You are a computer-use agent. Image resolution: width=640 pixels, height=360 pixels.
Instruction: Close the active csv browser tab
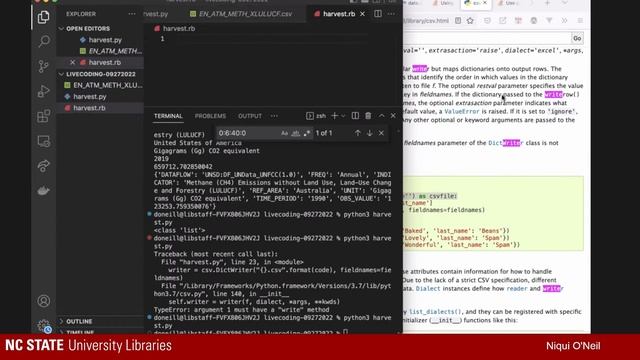(x=485, y=3)
